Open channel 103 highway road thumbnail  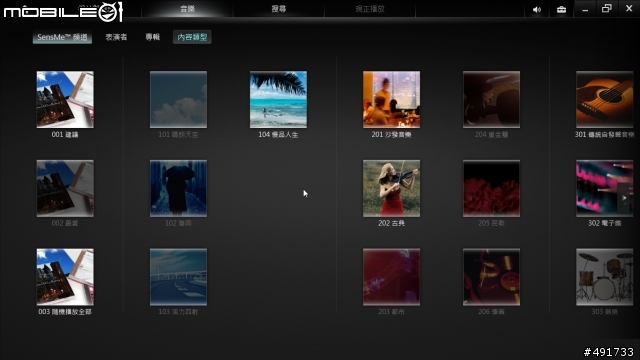pyautogui.click(x=178, y=277)
